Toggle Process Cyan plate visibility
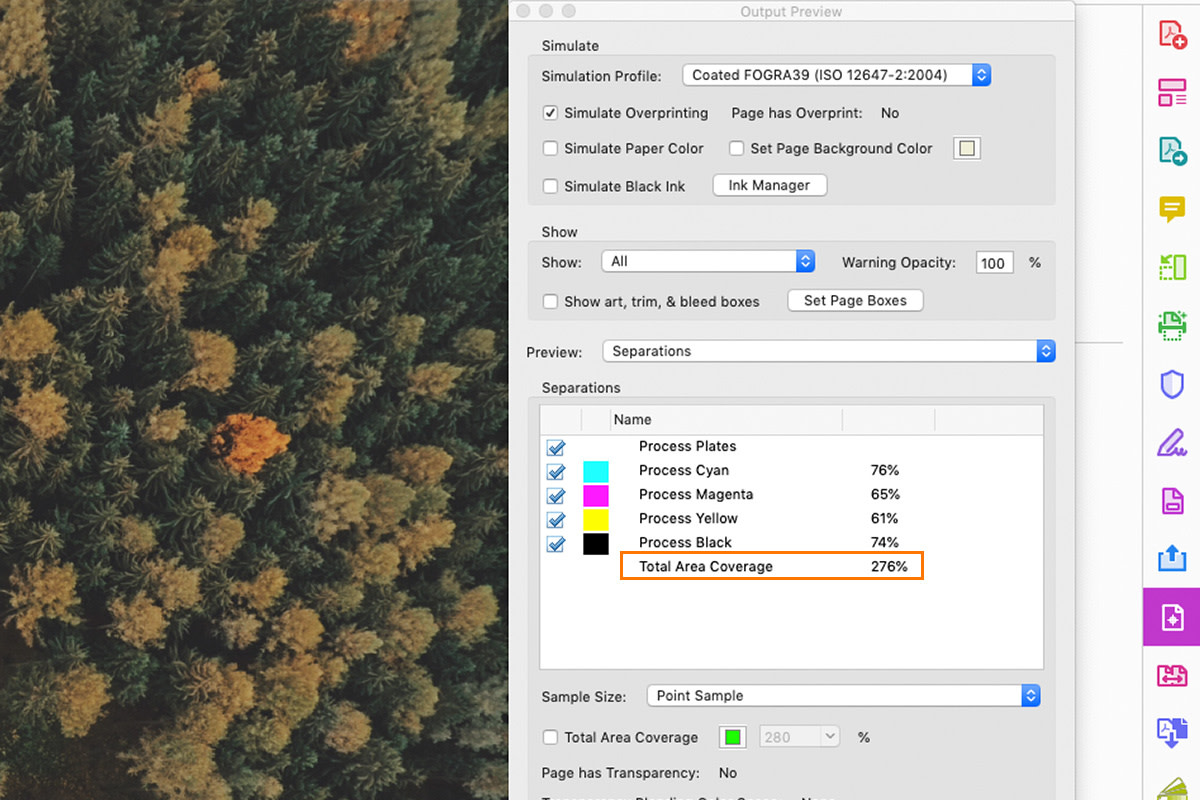The width and height of the screenshot is (1200, 800). click(x=556, y=471)
